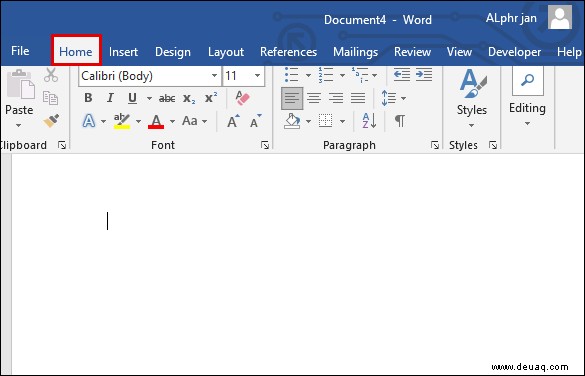
Task: Expand the line spacing options arrow
Action: [403, 98]
